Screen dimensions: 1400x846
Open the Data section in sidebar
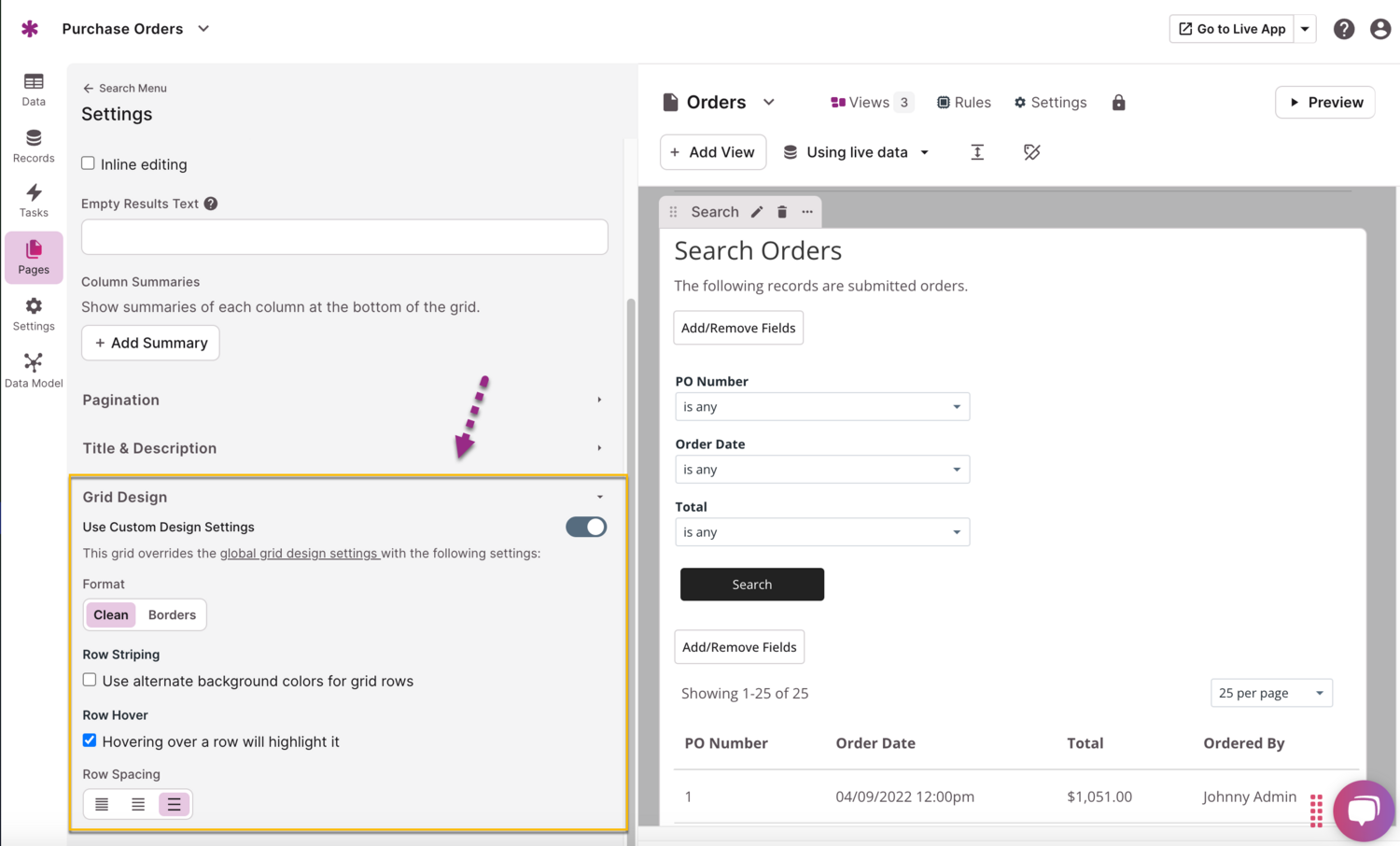pos(34,89)
